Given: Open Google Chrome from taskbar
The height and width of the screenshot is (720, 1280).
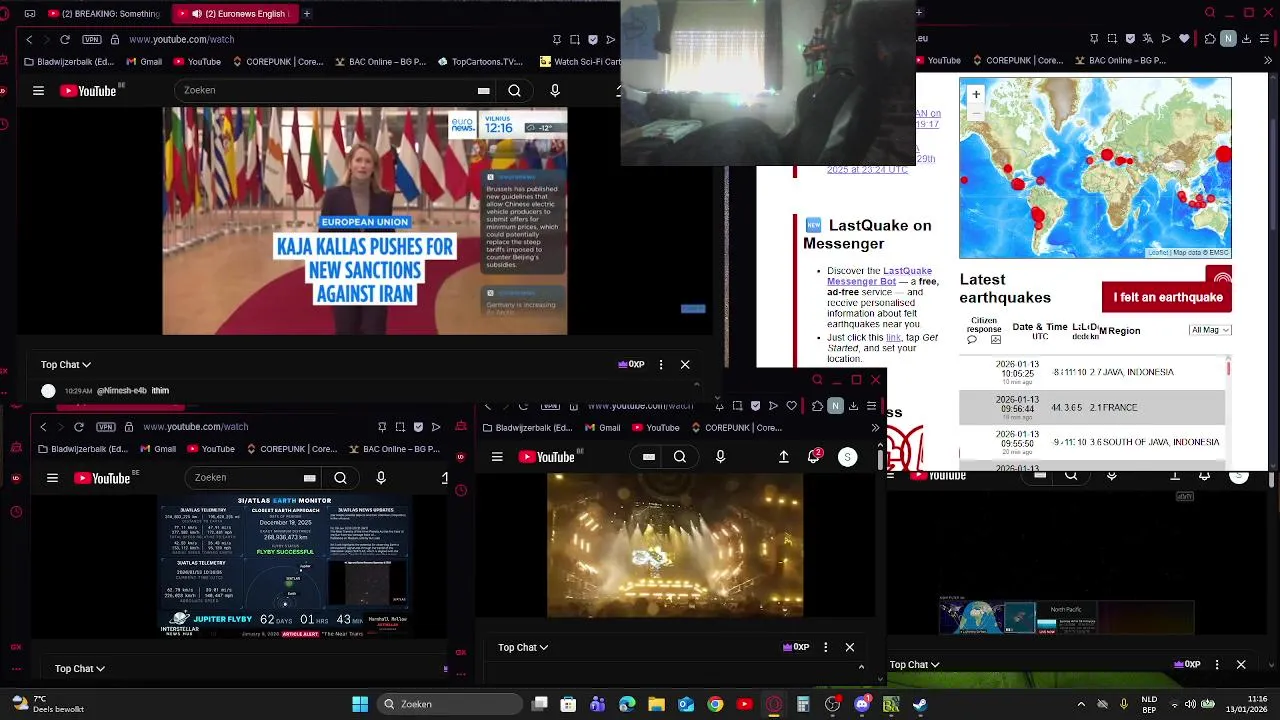Looking at the screenshot, I should tap(715, 704).
